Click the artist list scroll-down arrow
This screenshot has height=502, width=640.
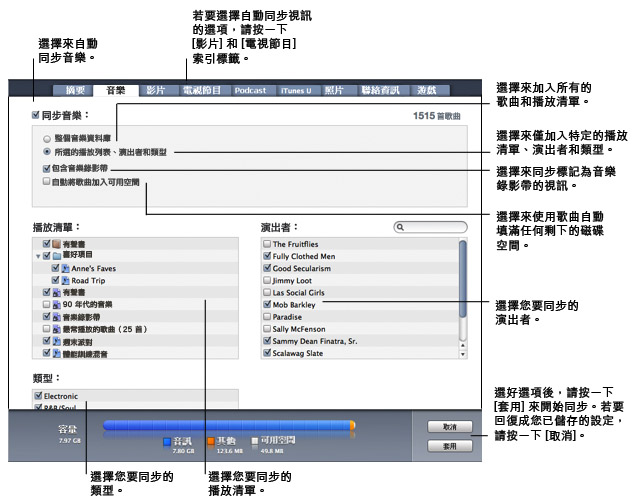click(x=462, y=354)
